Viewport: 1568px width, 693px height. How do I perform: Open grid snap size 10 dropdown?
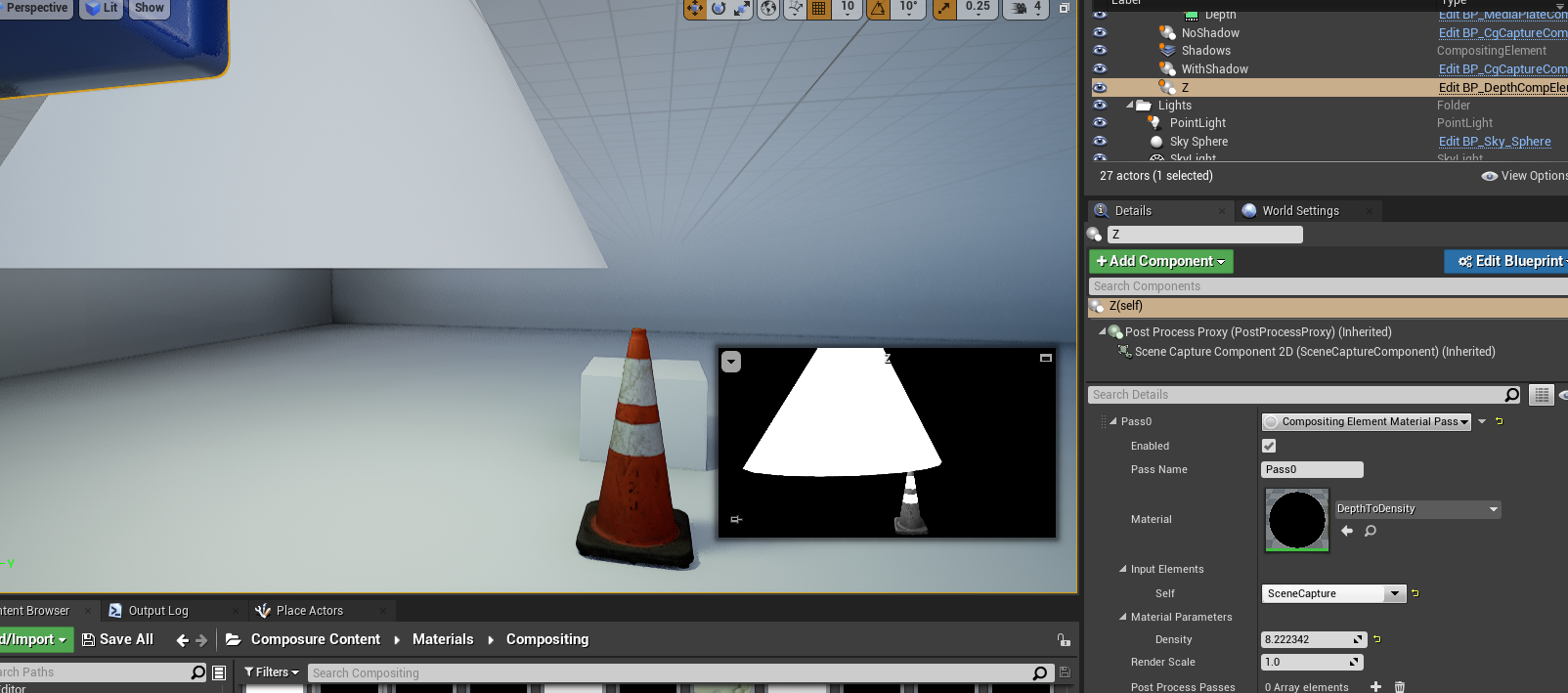click(x=848, y=8)
